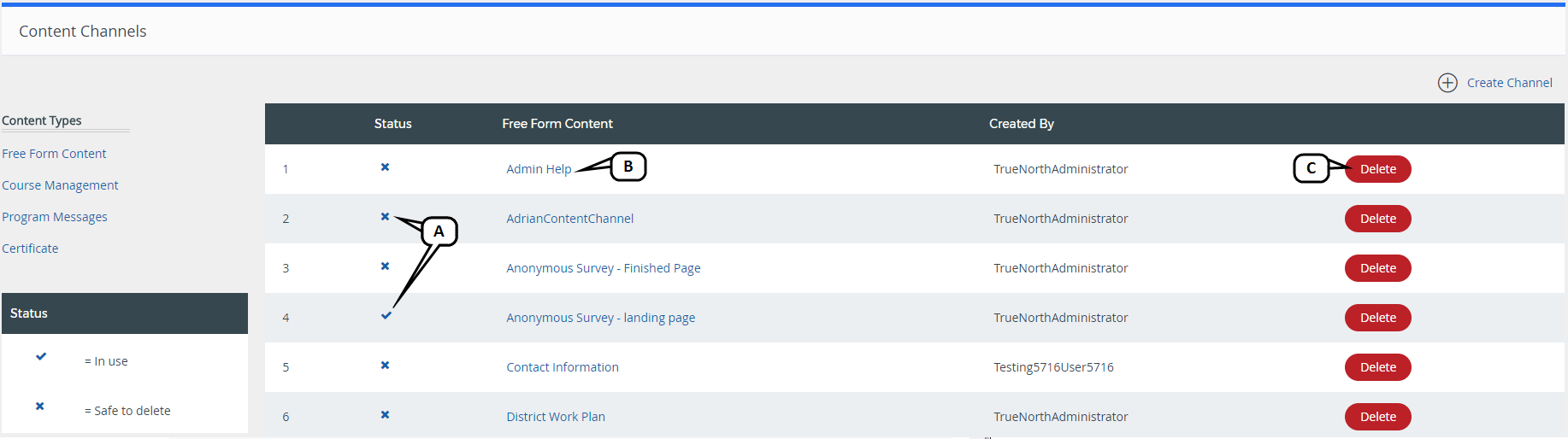Click the plus icon beside Create Channel
This screenshot has width=1568, height=439.
(1447, 83)
